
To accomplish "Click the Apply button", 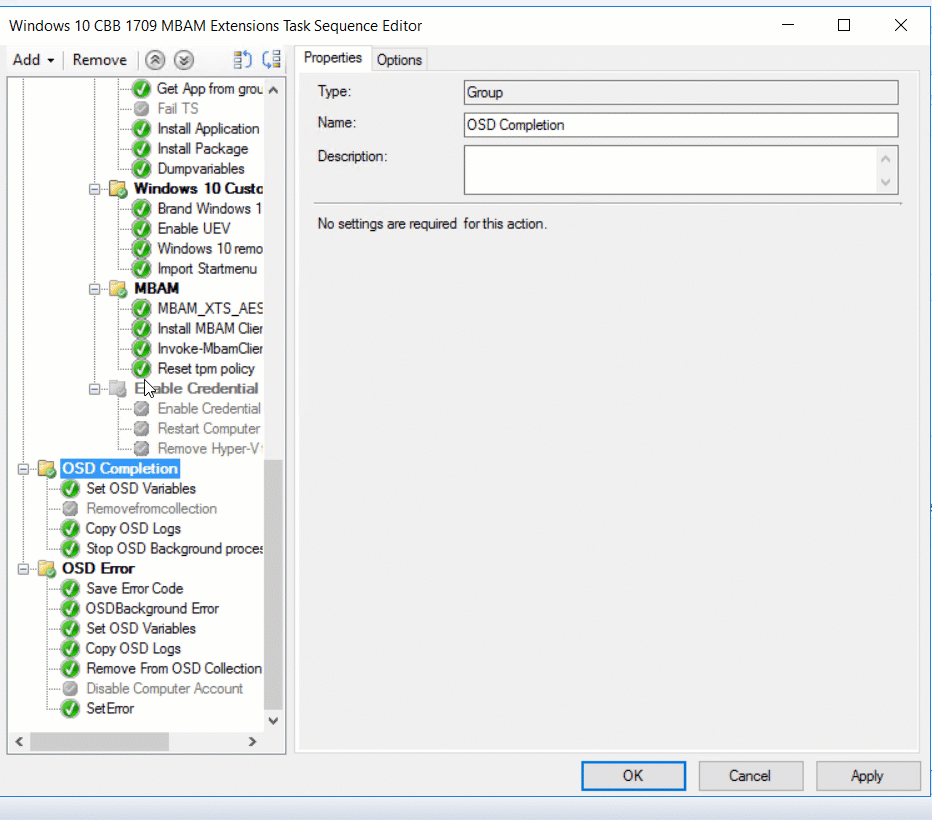I will (x=868, y=775).
